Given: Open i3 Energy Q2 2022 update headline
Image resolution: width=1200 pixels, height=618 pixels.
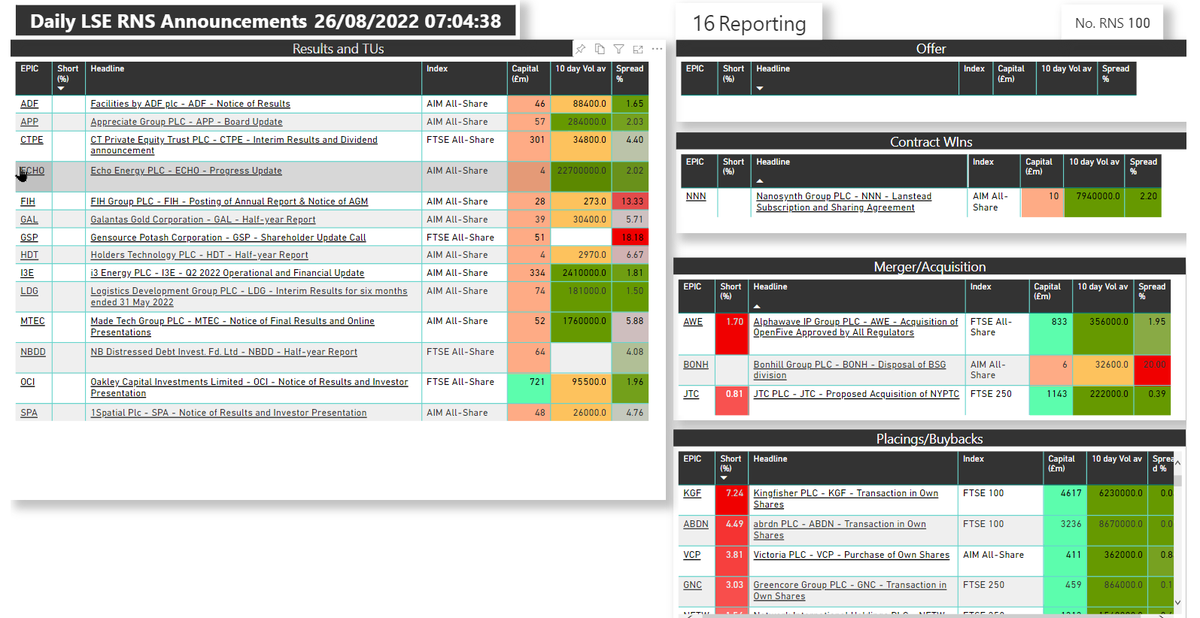Looking at the screenshot, I should pos(227,273).
